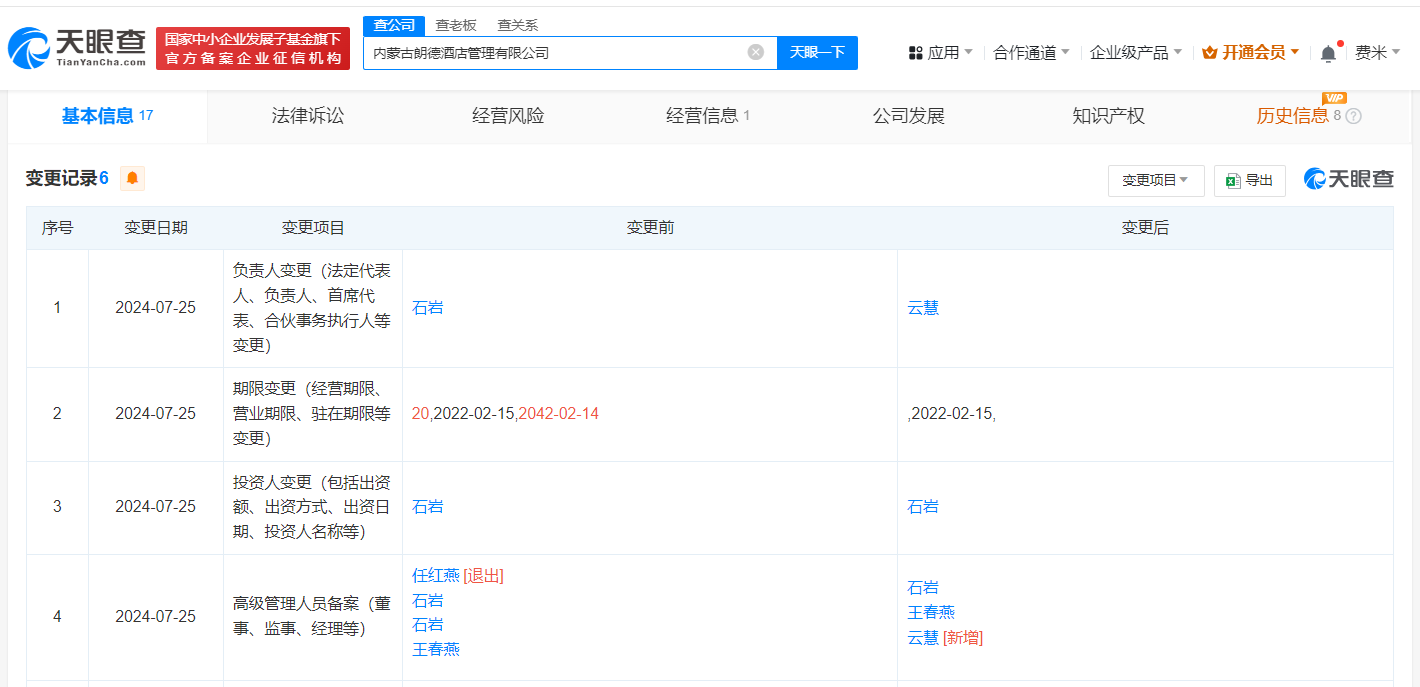Select the 历史信息 VIP tab
This screenshot has height=687, width=1420.
(x=1308, y=116)
